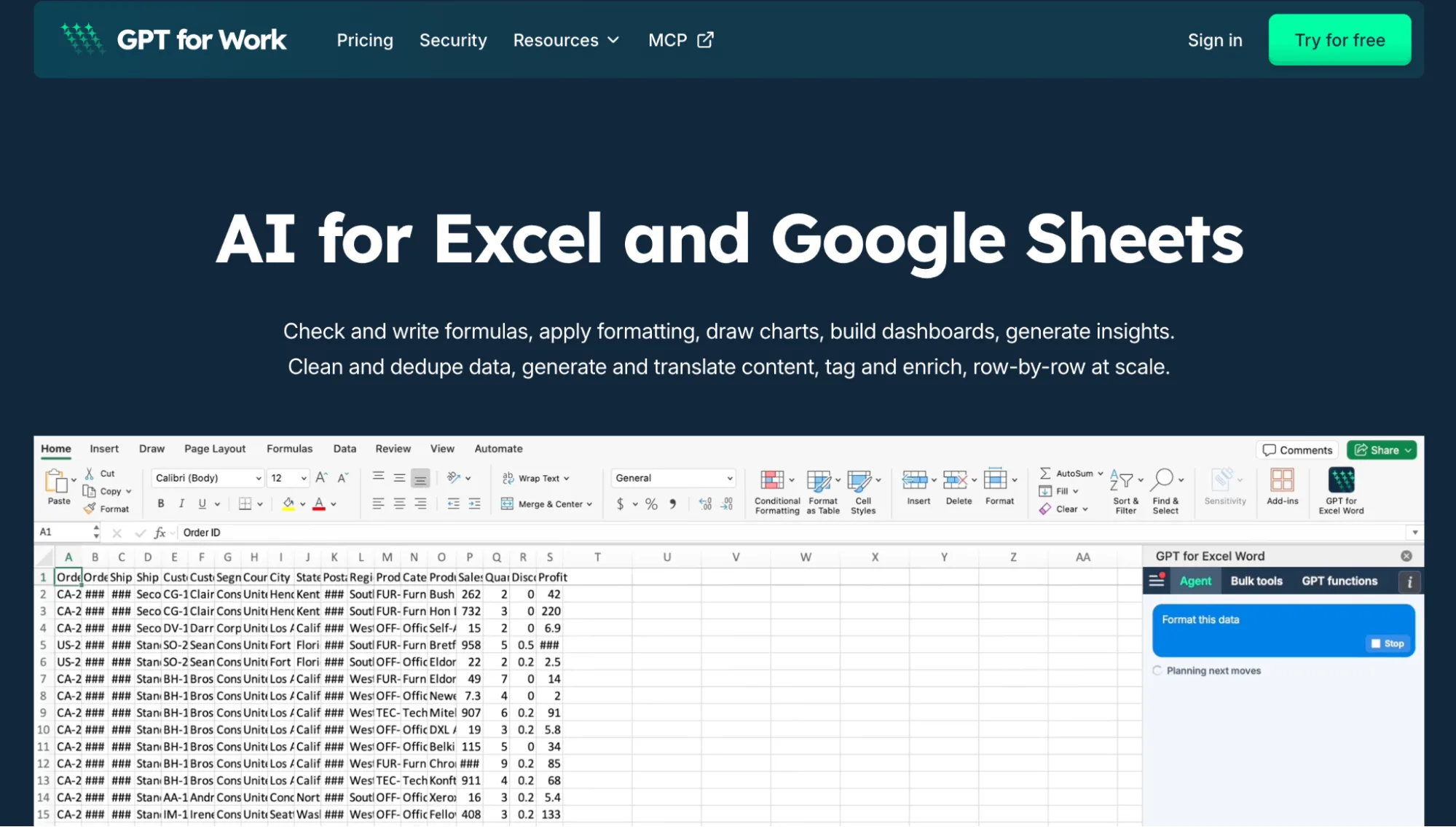Increase indent icon

click(474, 503)
